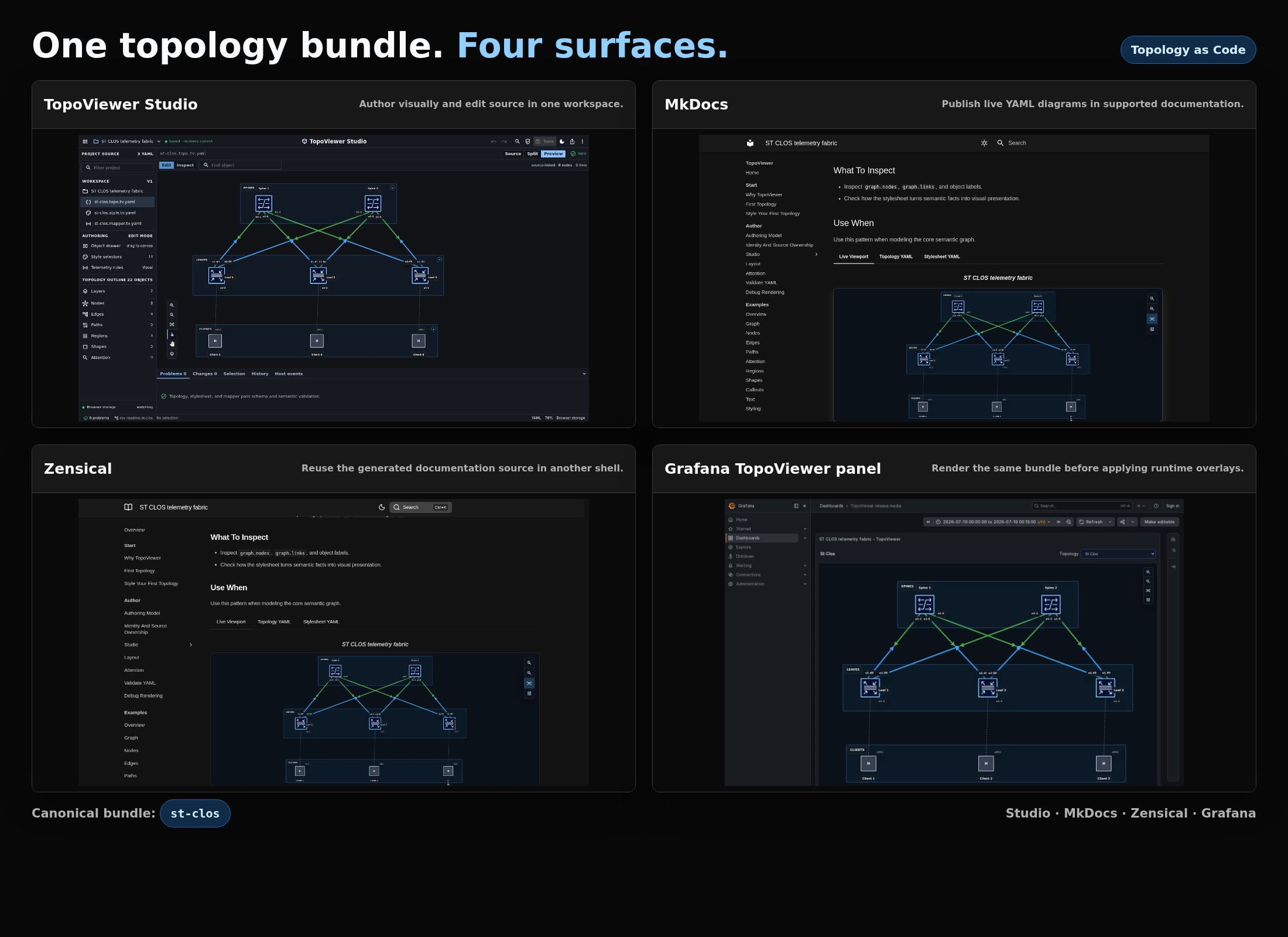
Task: Click the redo arrow in TopoViewer Studio
Action: (x=504, y=141)
